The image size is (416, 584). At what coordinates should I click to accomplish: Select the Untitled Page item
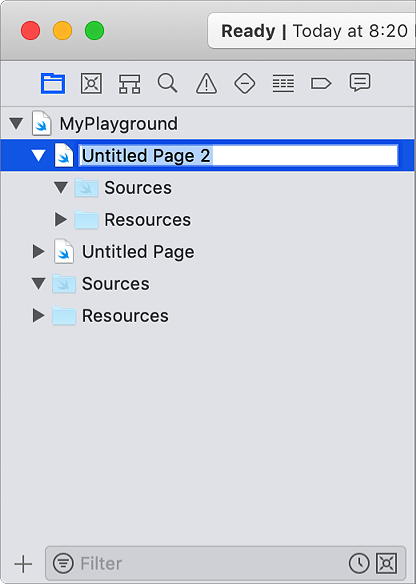138,252
